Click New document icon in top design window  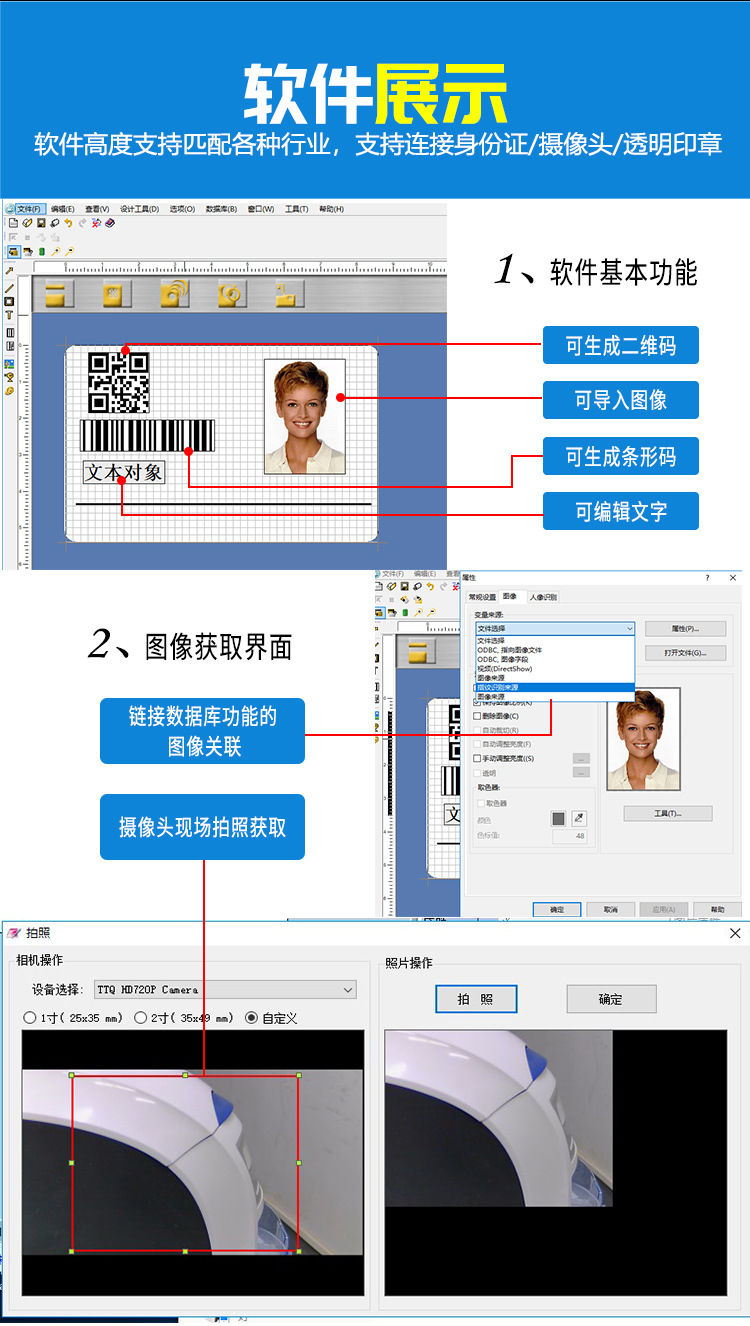coord(13,223)
